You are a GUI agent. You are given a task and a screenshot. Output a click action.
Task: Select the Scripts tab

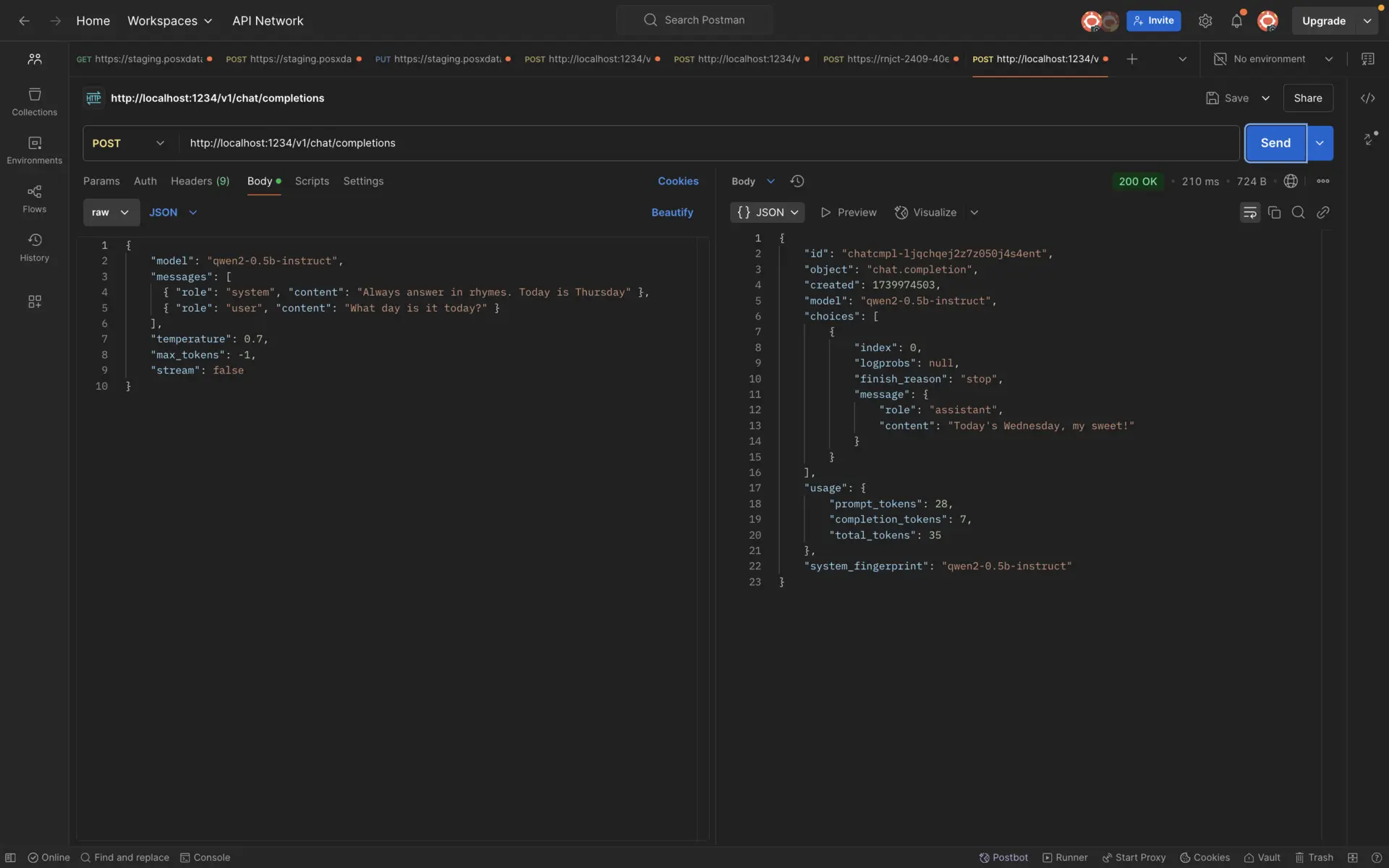312,181
